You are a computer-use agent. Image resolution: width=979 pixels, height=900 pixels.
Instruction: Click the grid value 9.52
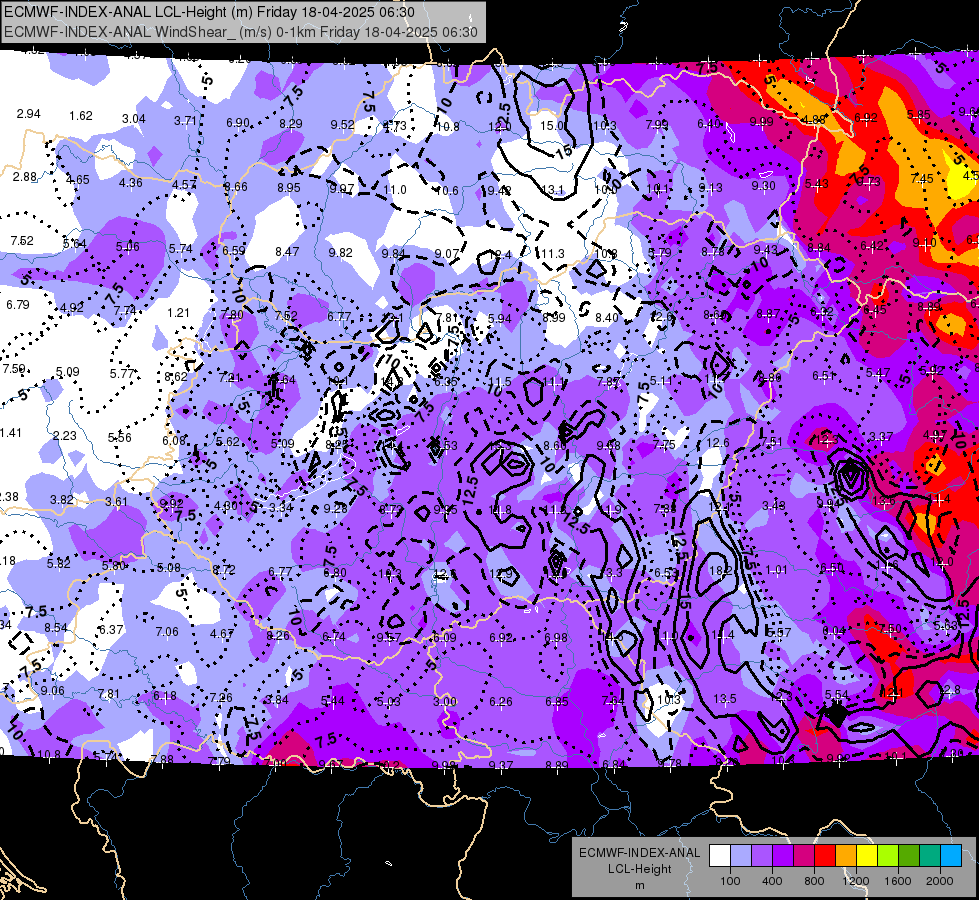(343, 124)
